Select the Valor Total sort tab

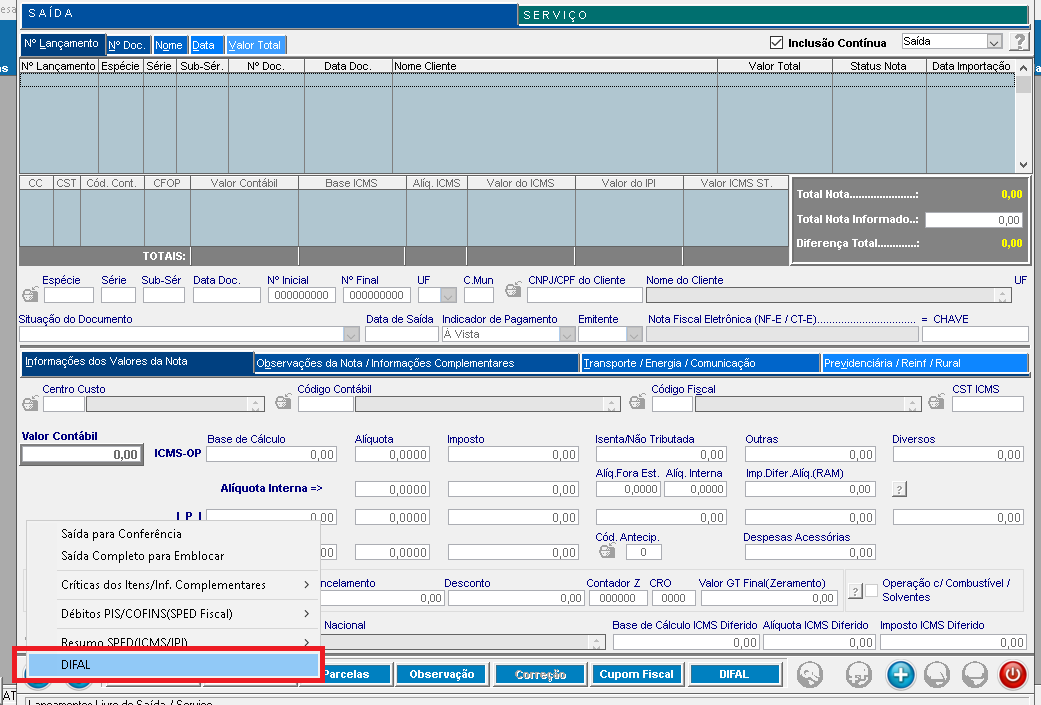coord(256,45)
